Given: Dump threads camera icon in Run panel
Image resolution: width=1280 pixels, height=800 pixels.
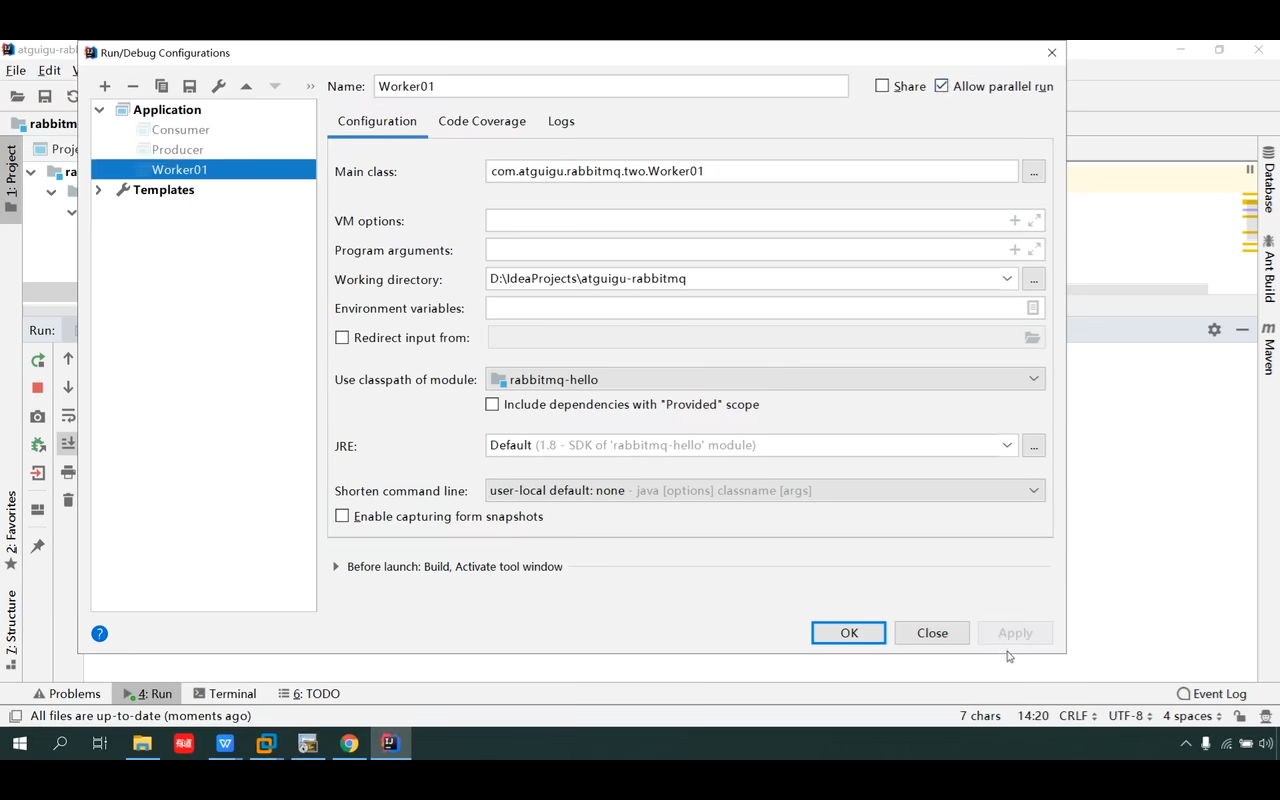Looking at the screenshot, I should (x=38, y=416).
